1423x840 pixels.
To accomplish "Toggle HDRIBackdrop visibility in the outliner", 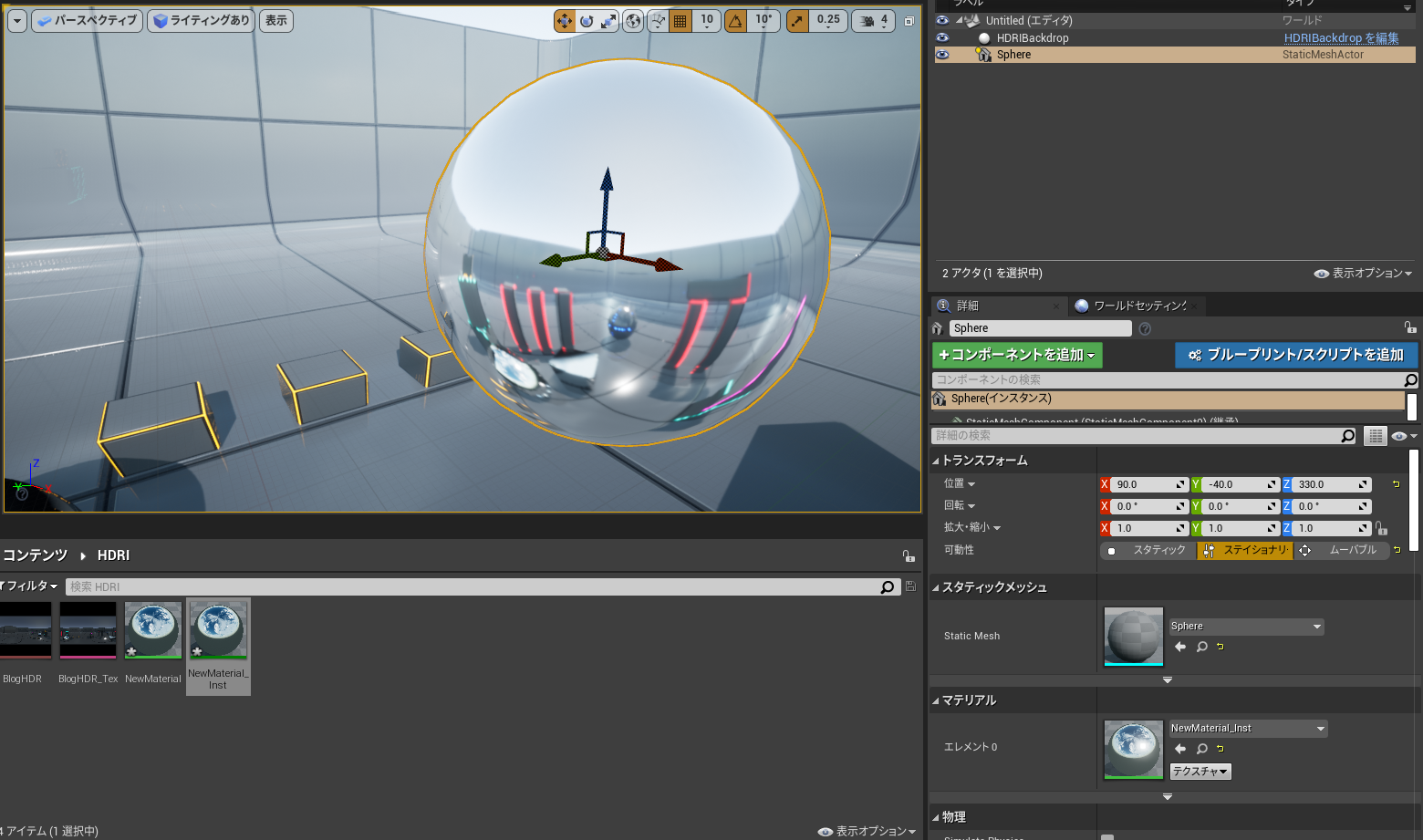I will (942, 37).
